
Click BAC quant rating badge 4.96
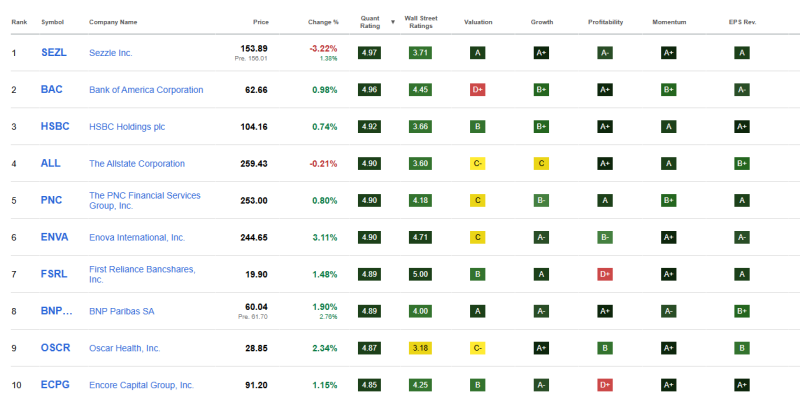[x=369, y=90]
